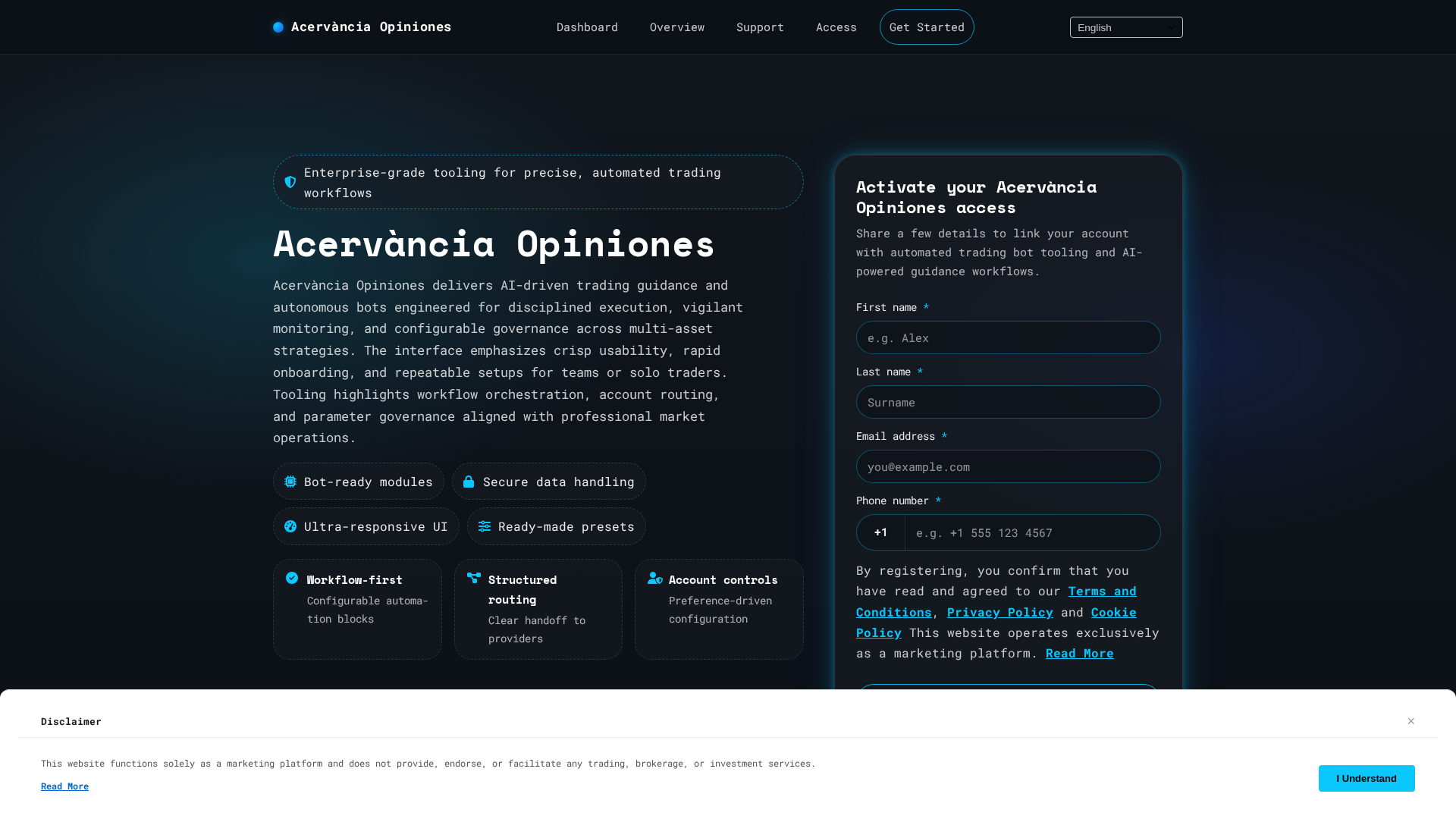The height and width of the screenshot is (819, 1456).
Task: Click the Structured routing card heading
Action: [x=522, y=589]
